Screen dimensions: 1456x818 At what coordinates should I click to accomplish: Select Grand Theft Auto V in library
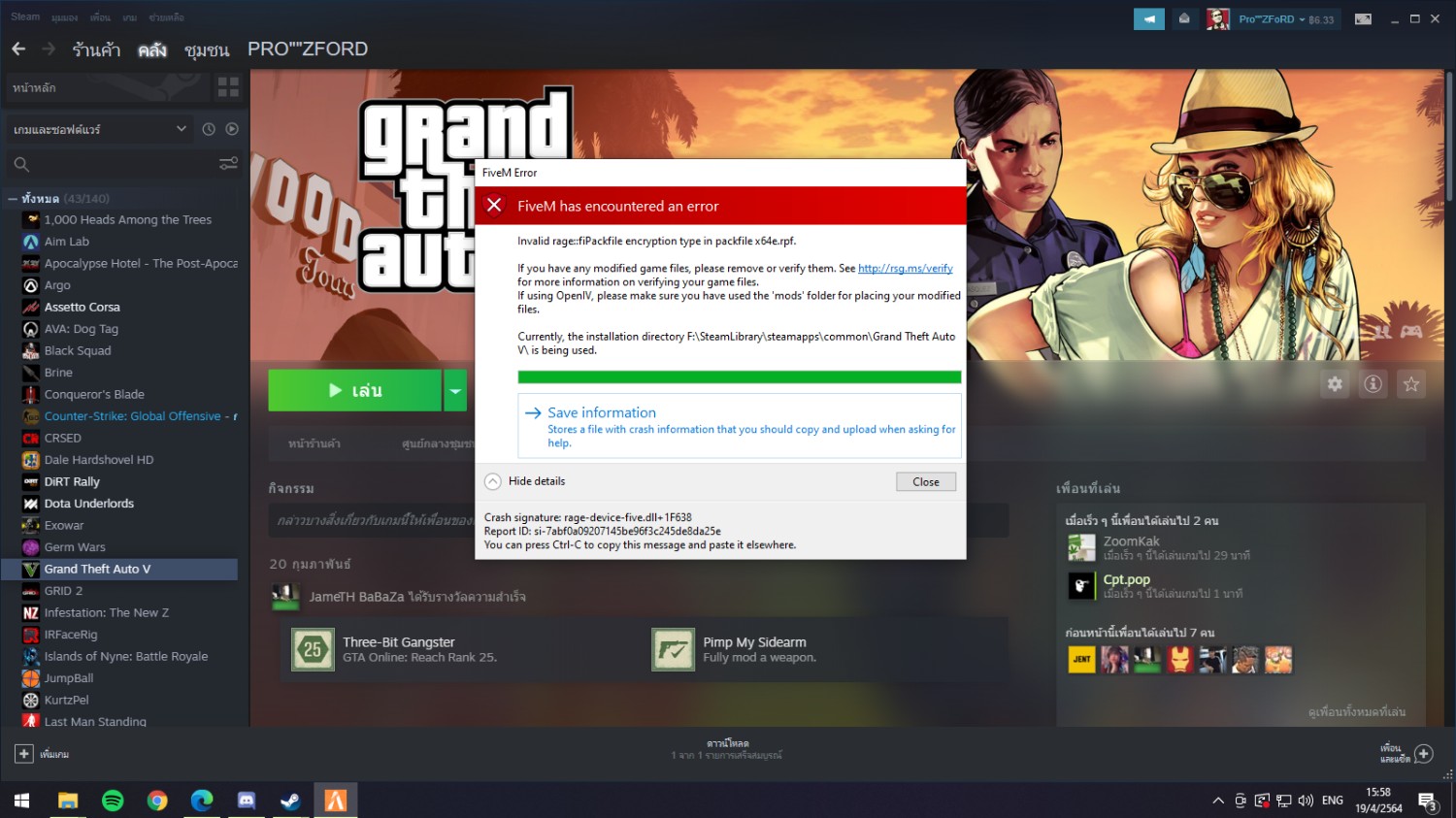pyautogui.click(x=121, y=569)
